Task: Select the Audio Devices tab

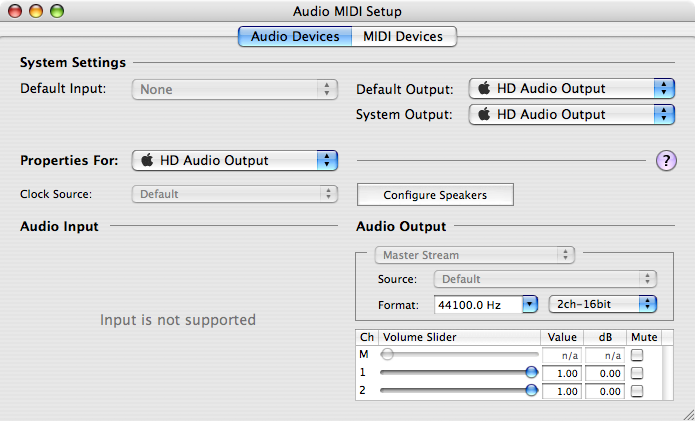Action: 296,37
